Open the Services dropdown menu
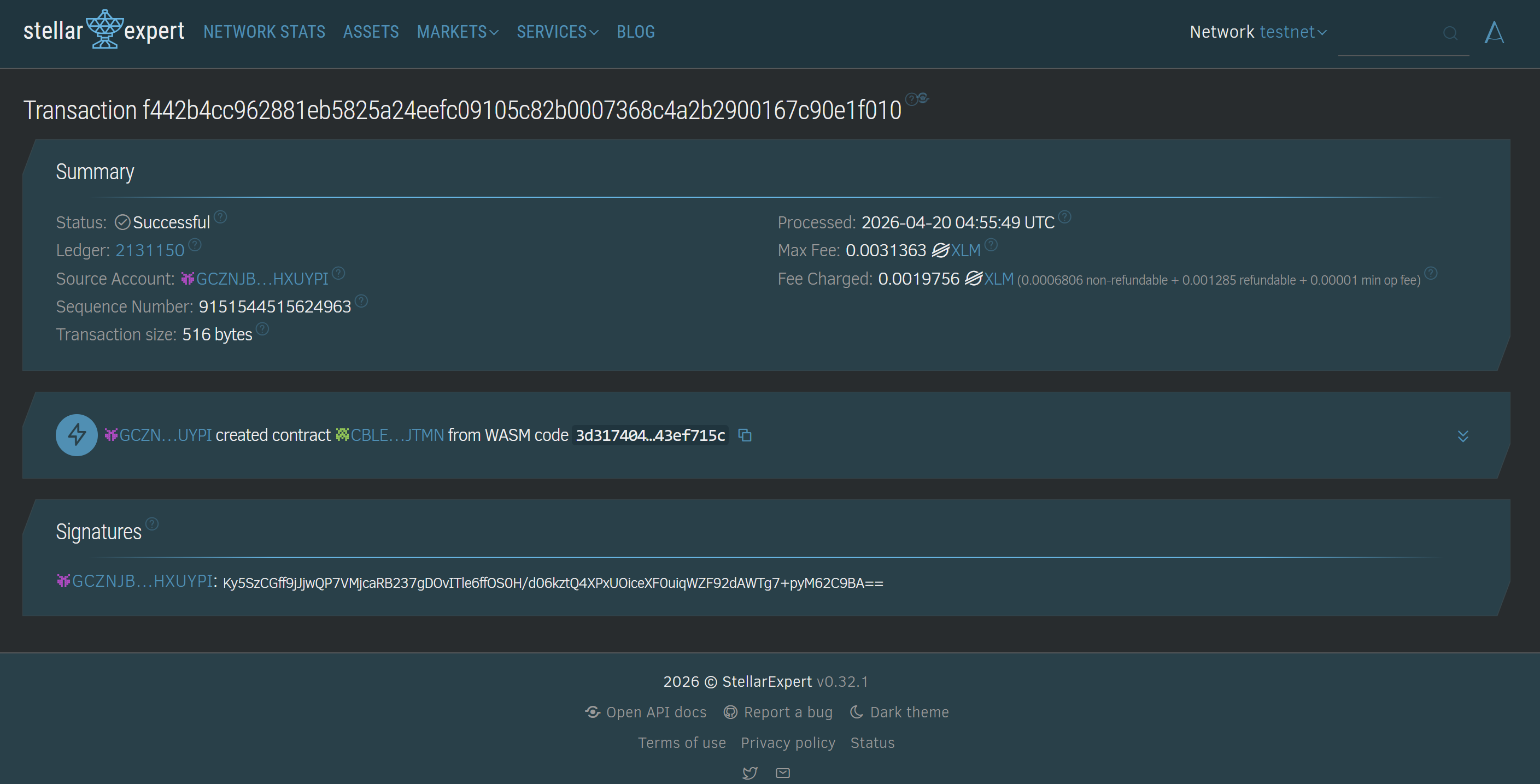Viewport: 1540px width, 784px height. tap(557, 32)
